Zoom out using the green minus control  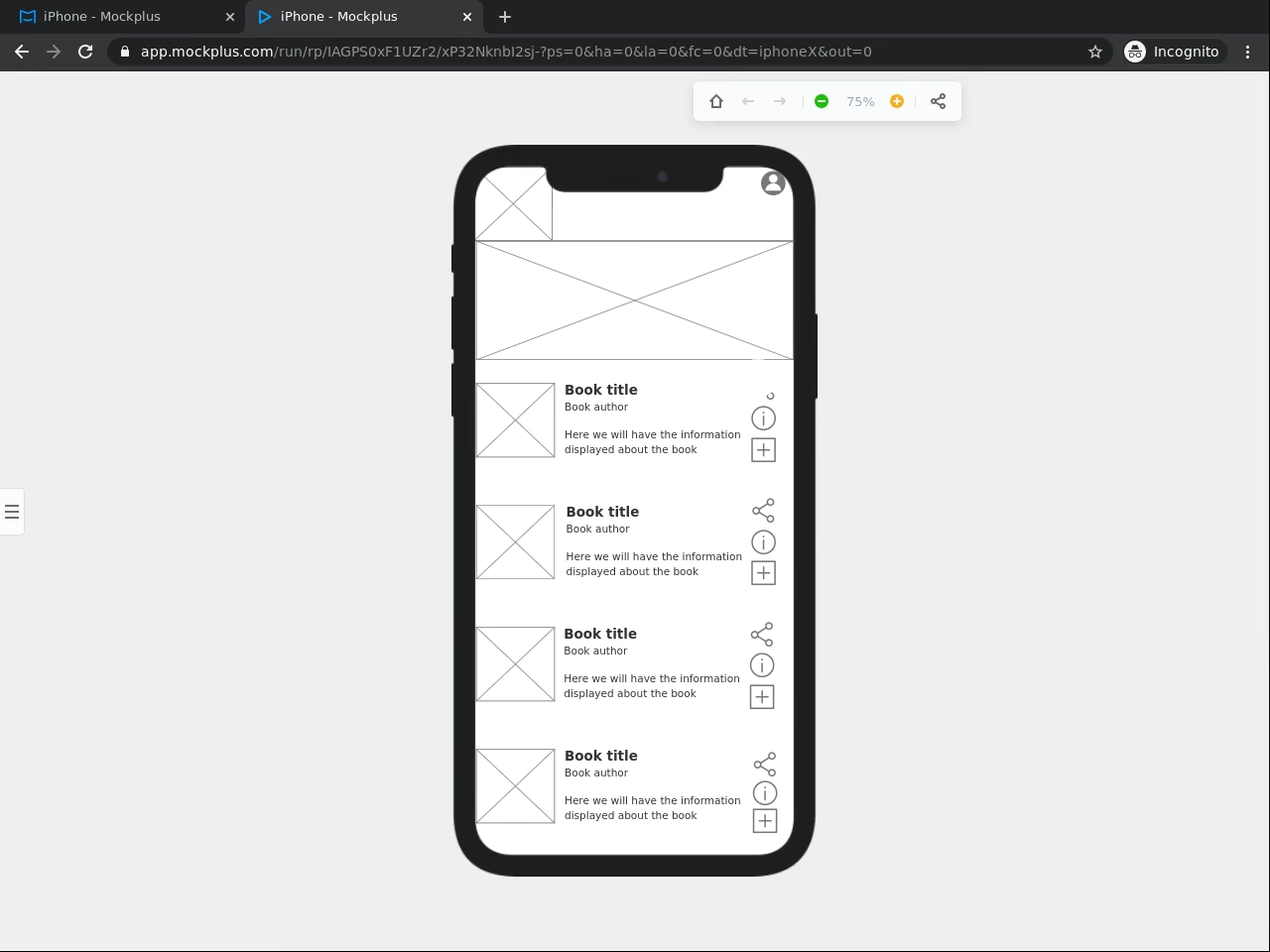pyautogui.click(x=822, y=101)
